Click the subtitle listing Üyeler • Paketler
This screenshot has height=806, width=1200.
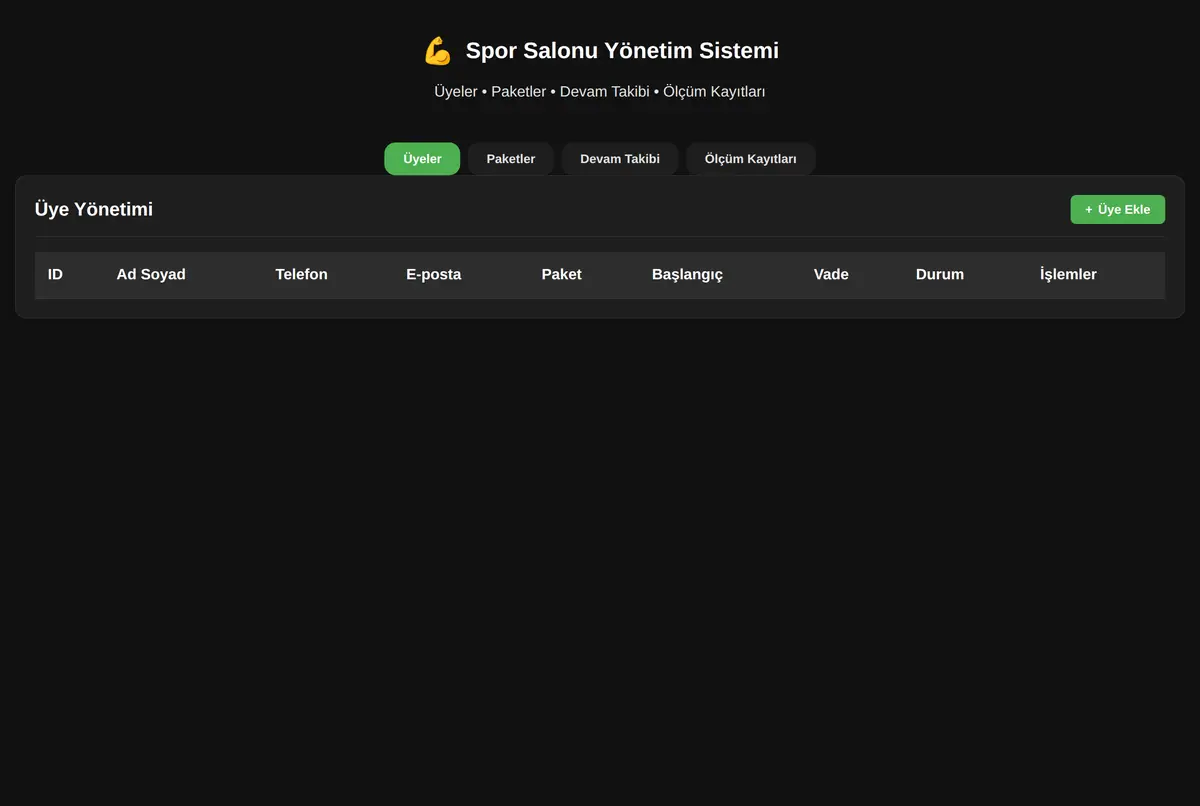[x=600, y=92]
